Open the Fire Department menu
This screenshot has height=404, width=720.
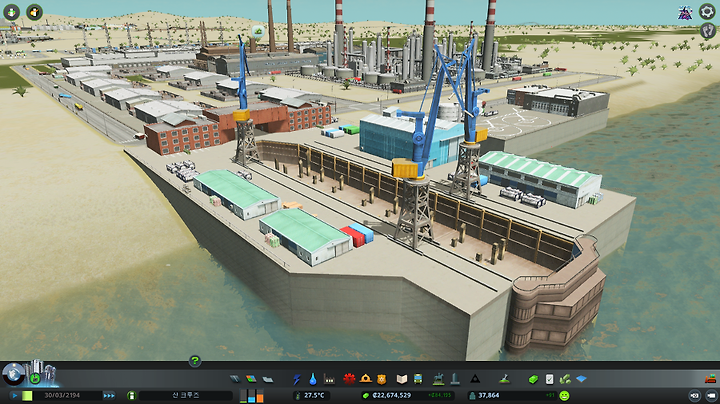point(366,379)
